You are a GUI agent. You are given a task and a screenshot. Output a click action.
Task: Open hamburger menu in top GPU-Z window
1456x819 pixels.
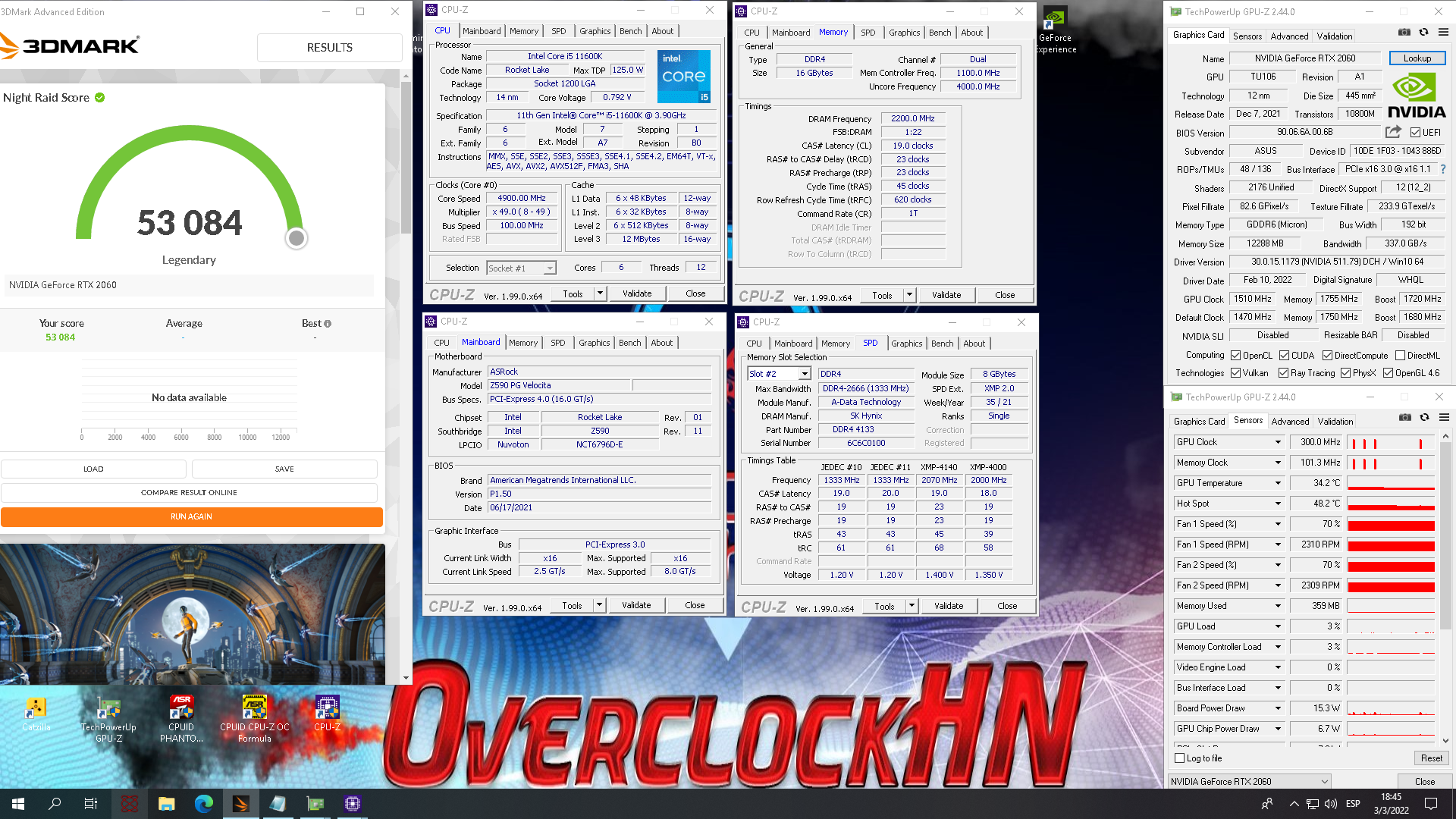(x=1444, y=33)
